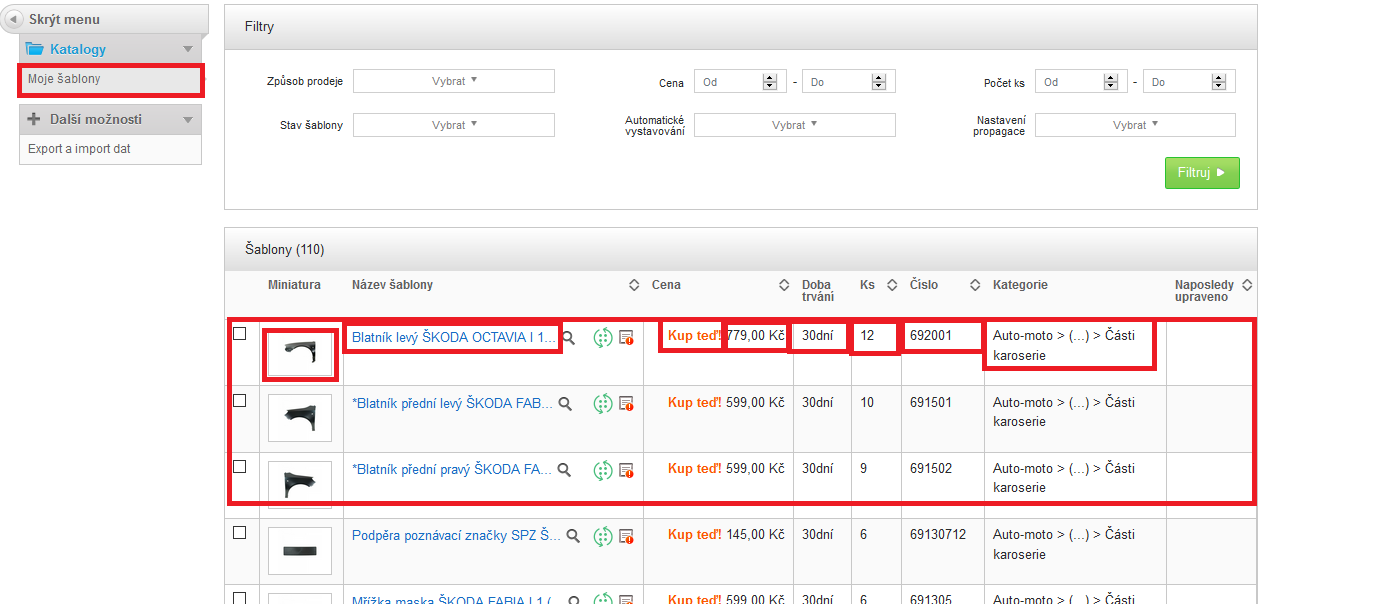Click green arrows icon in Podpěra poznávací row

602,536
